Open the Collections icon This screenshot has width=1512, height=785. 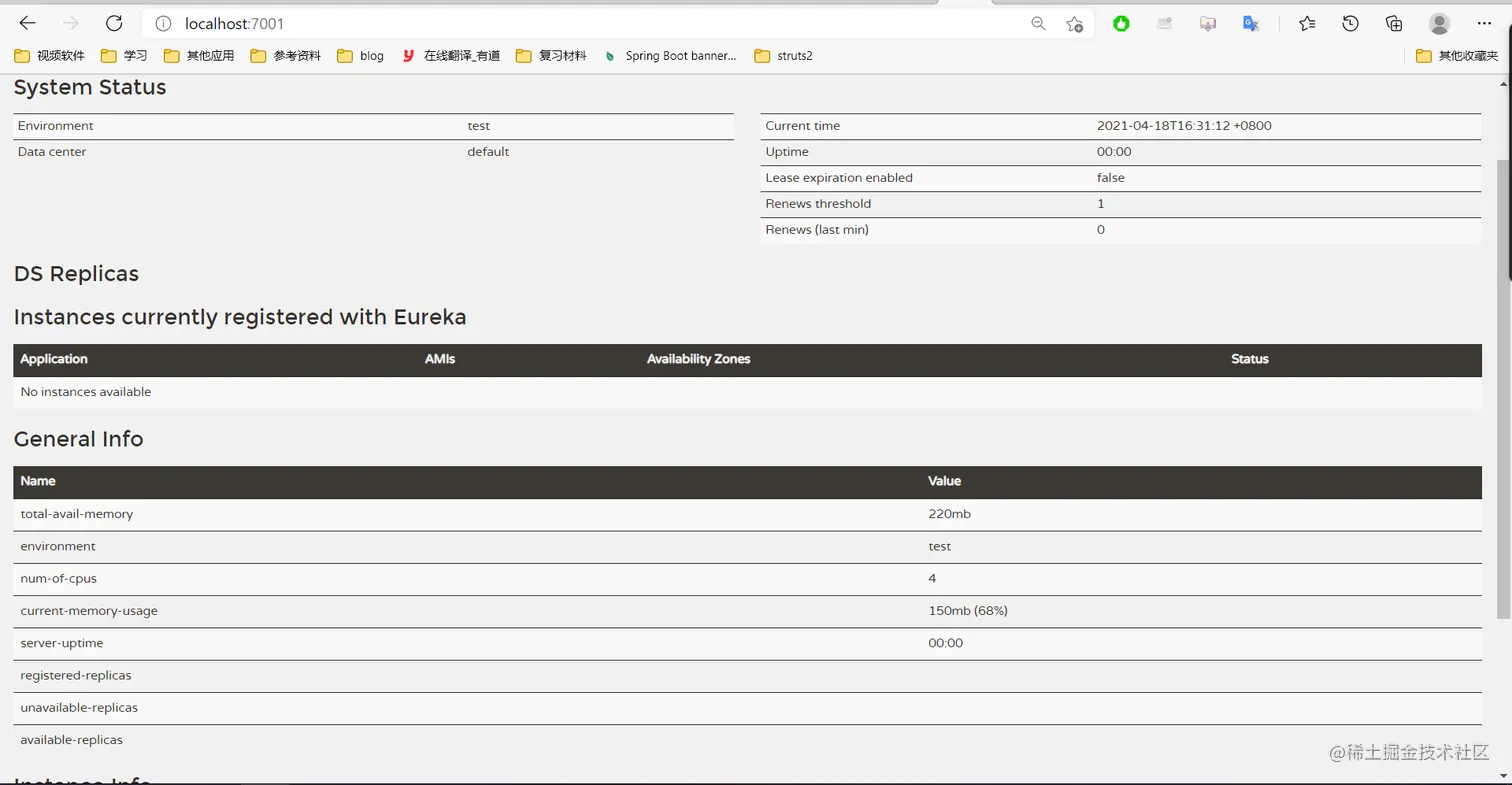(x=1394, y=23)
